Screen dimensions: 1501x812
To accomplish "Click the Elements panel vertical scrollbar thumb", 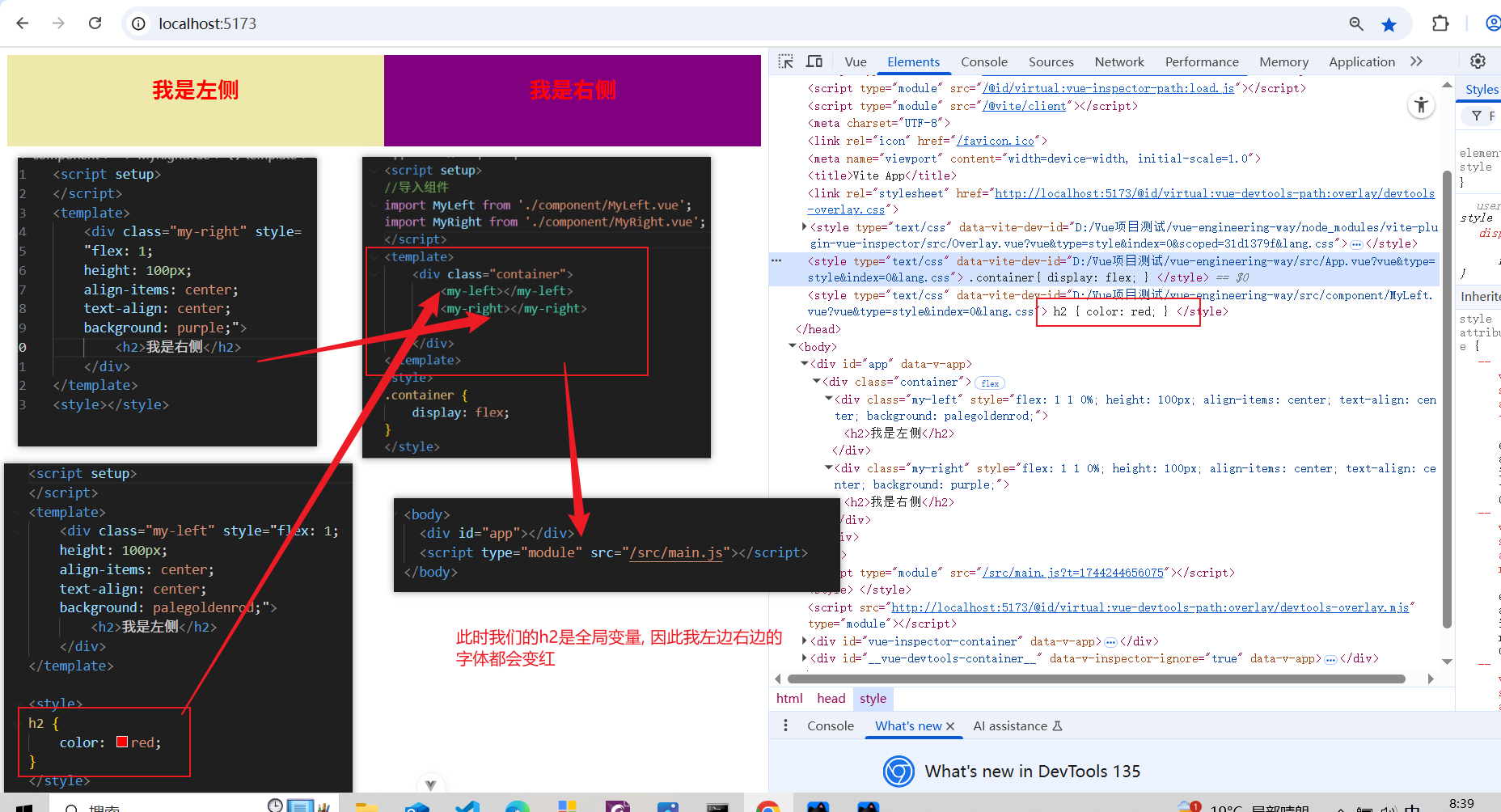I will point(1447,400).
